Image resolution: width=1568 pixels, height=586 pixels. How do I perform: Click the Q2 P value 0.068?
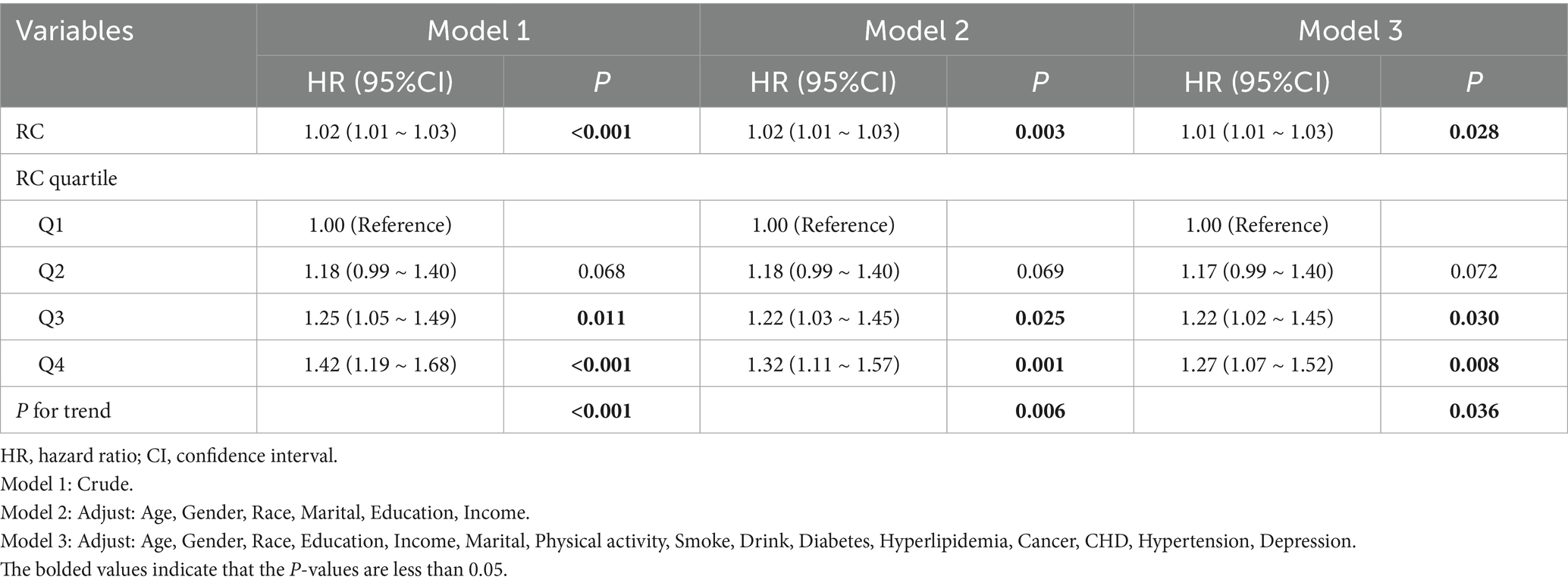click(601, 271)
